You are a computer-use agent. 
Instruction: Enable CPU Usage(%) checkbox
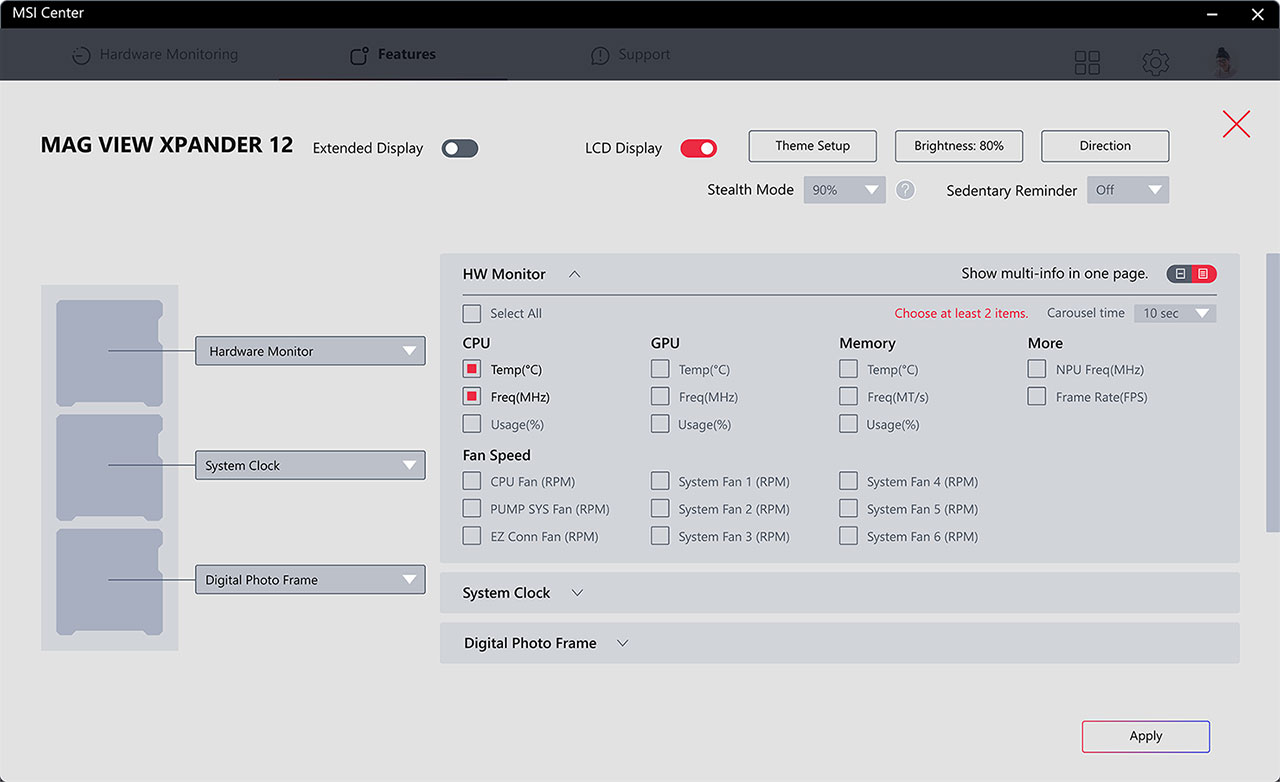point(472,424)
